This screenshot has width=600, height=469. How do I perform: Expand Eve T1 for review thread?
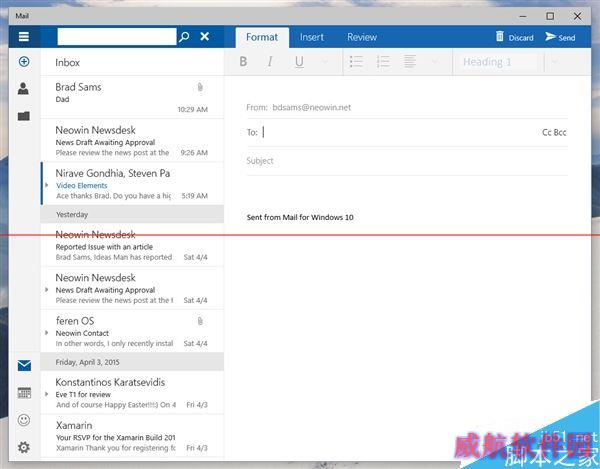pyautogui.click(x=47, y=394)
